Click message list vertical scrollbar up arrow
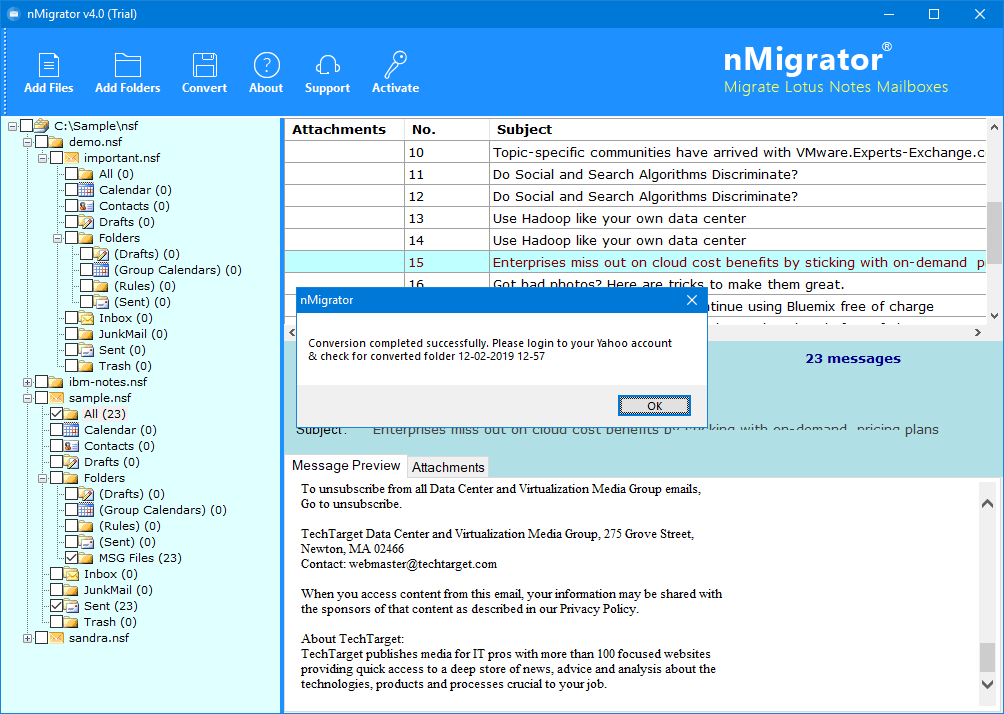 [994, 128]
